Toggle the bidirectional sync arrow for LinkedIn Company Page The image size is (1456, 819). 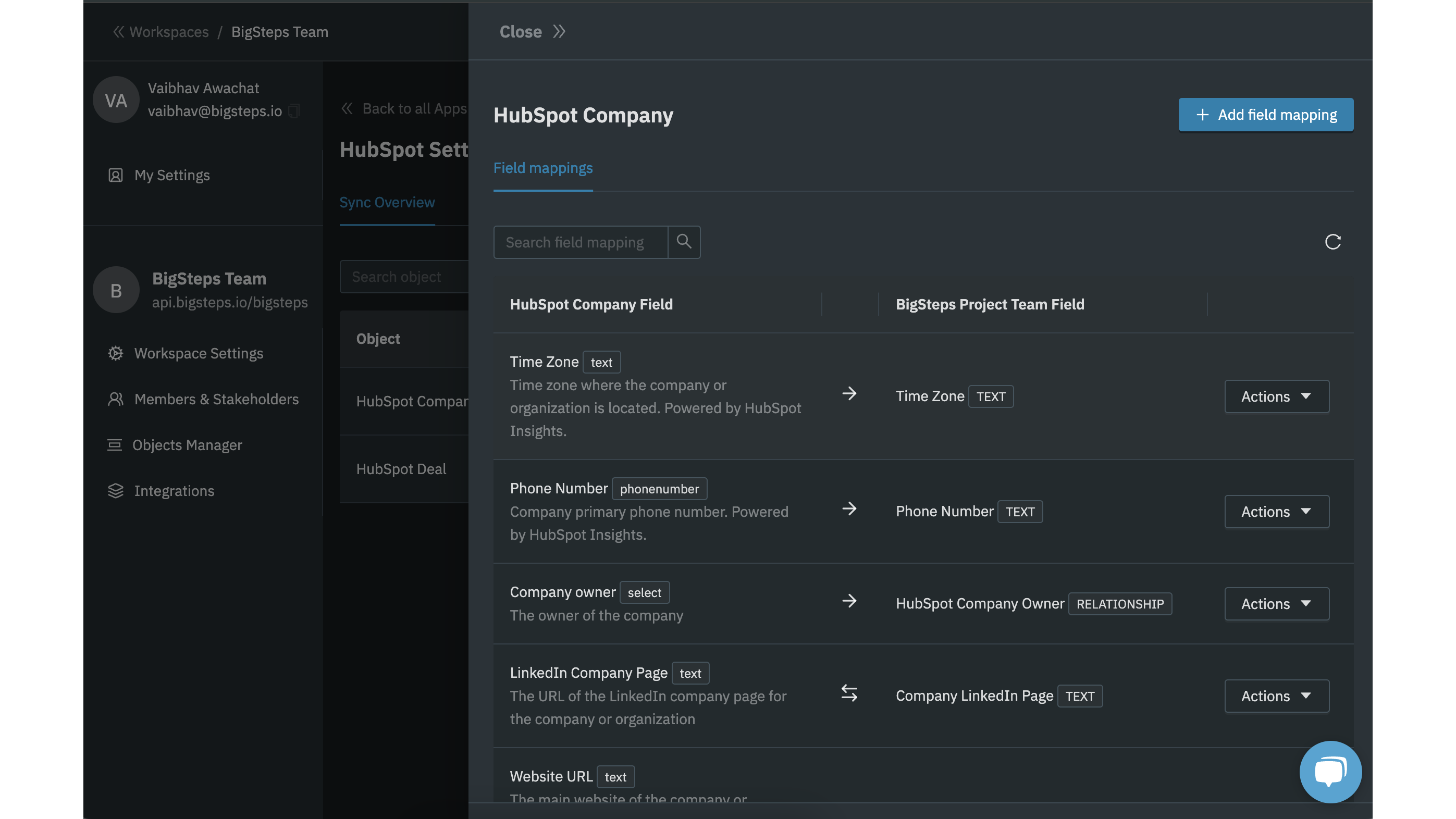(849, 693)
